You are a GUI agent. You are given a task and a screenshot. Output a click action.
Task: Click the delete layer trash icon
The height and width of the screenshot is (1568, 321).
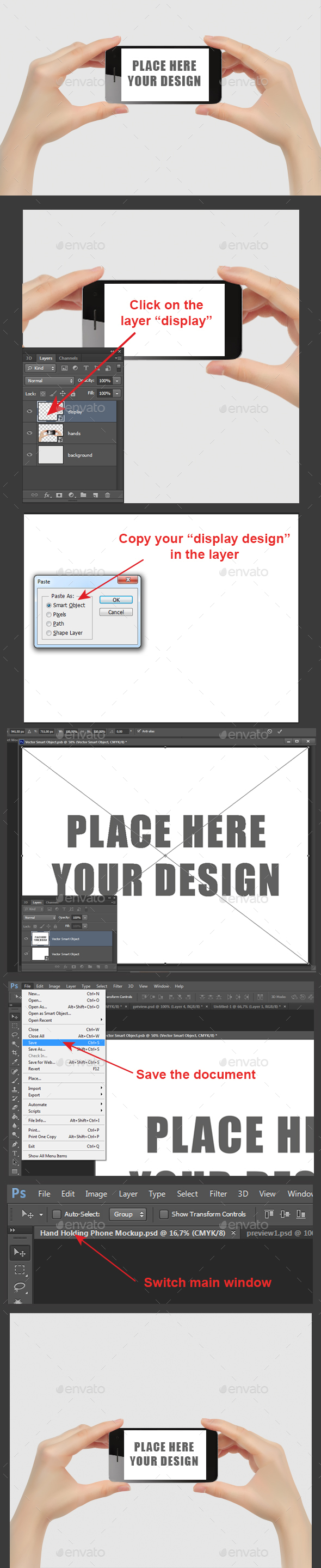[x=108, y=496]
